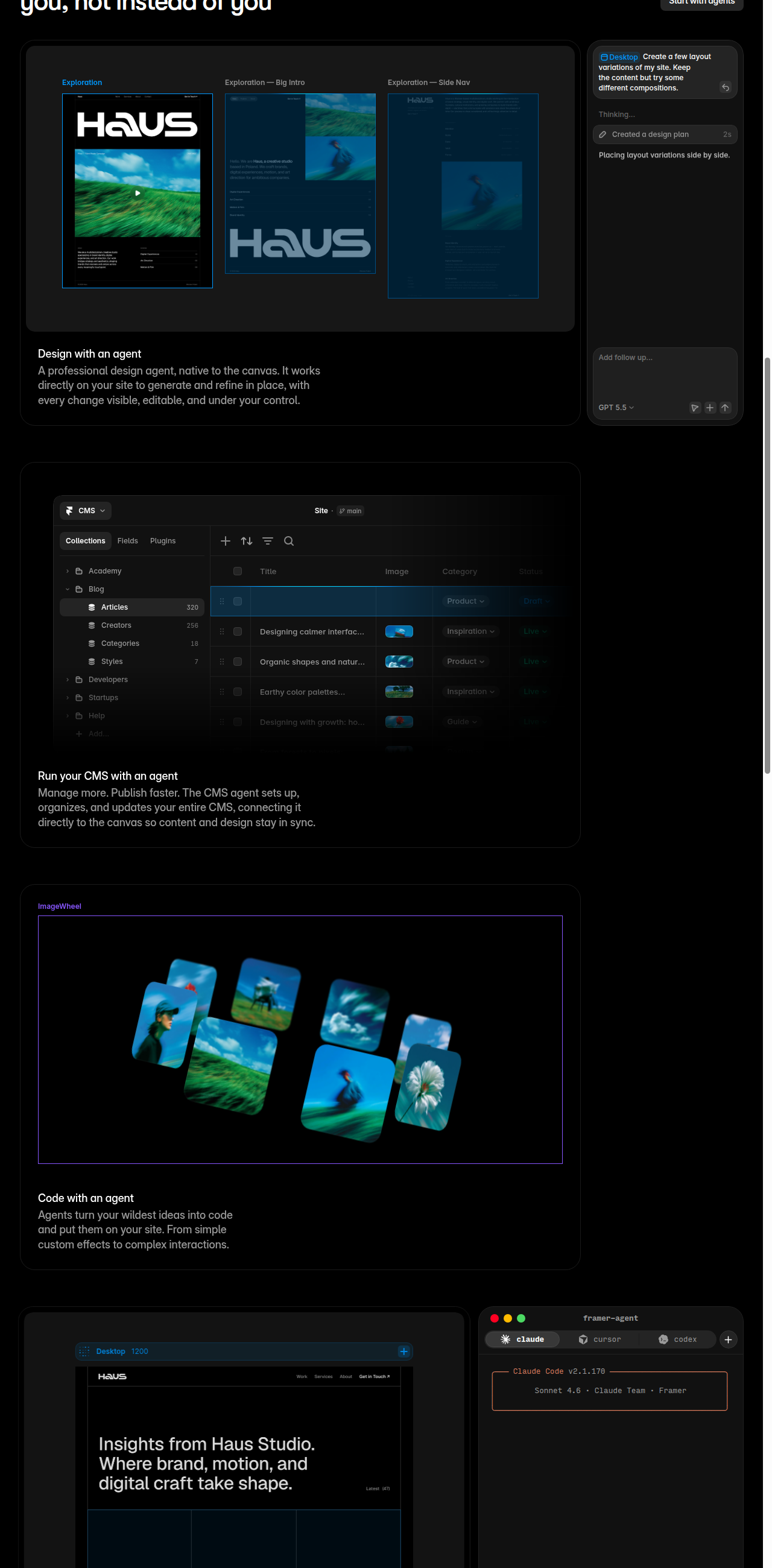Click the Title column header
772x1568 pixels.
pos(268,572)
